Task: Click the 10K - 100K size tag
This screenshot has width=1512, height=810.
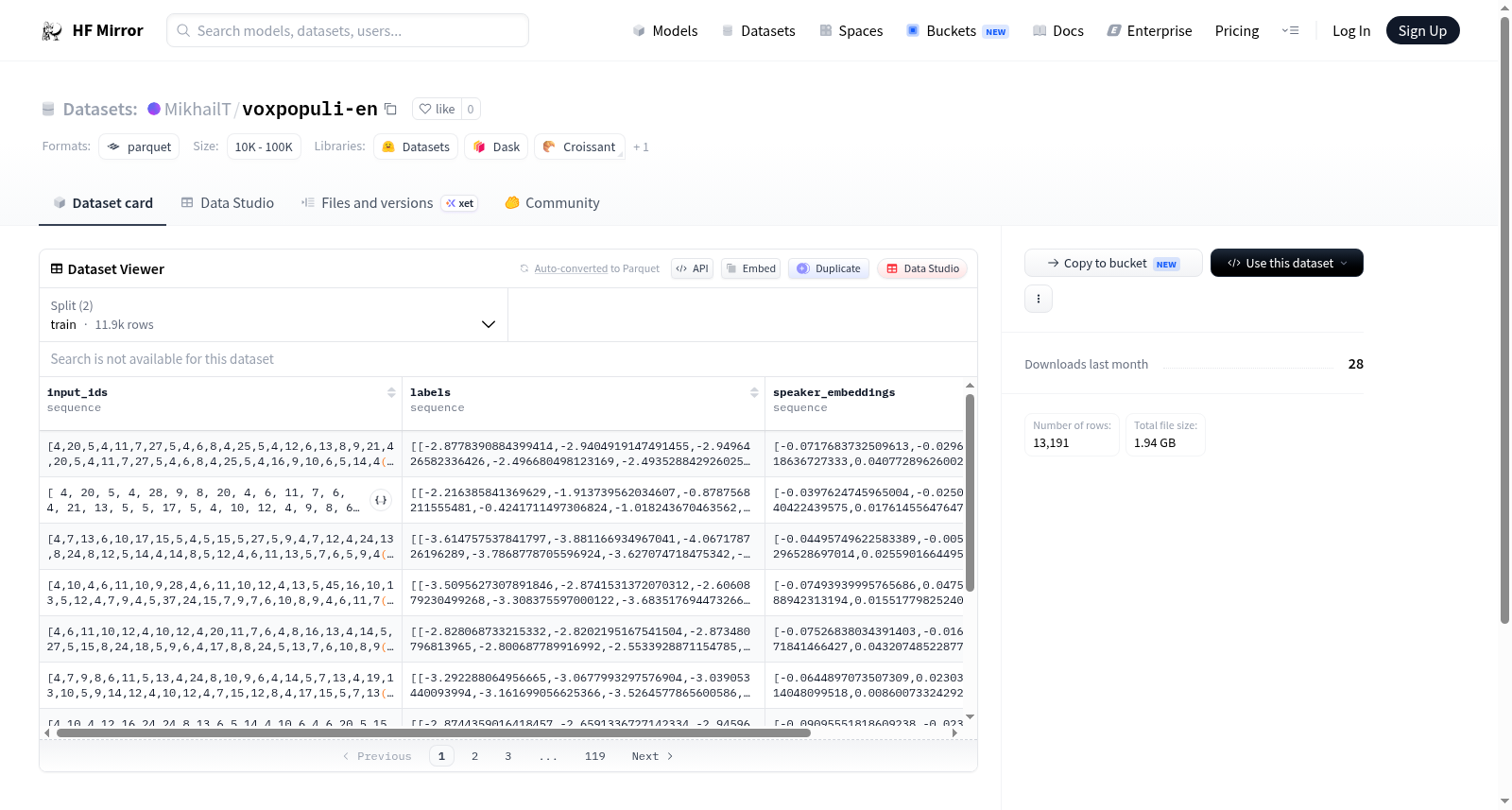Action: point(264,146)
